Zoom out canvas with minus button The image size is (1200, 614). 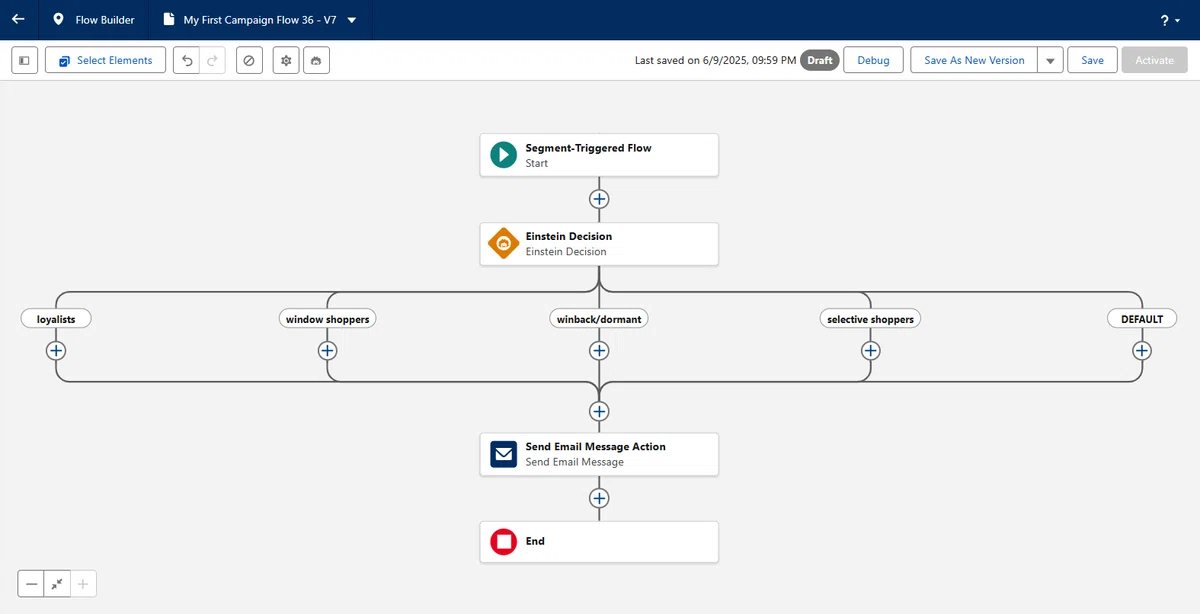click(31, 584)
